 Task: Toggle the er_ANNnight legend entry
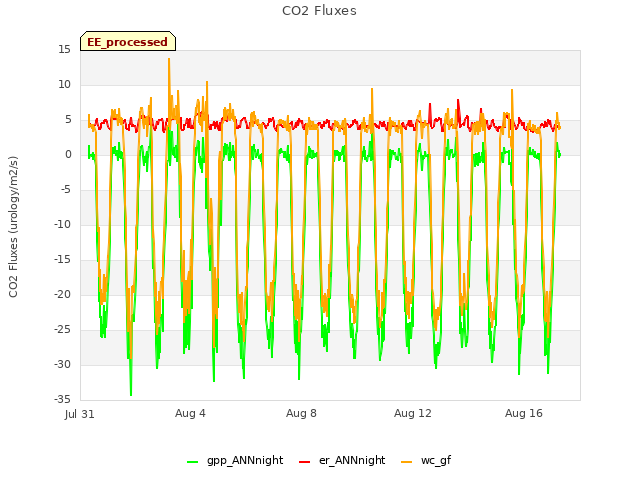[342, 461]
